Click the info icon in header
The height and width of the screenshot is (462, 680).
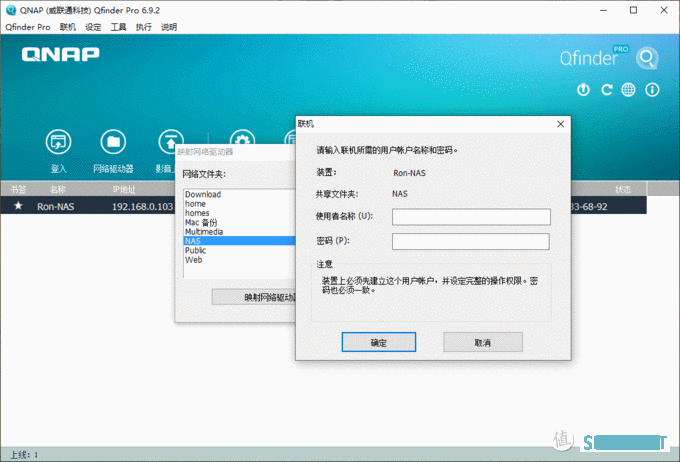(x=652, y=90)
